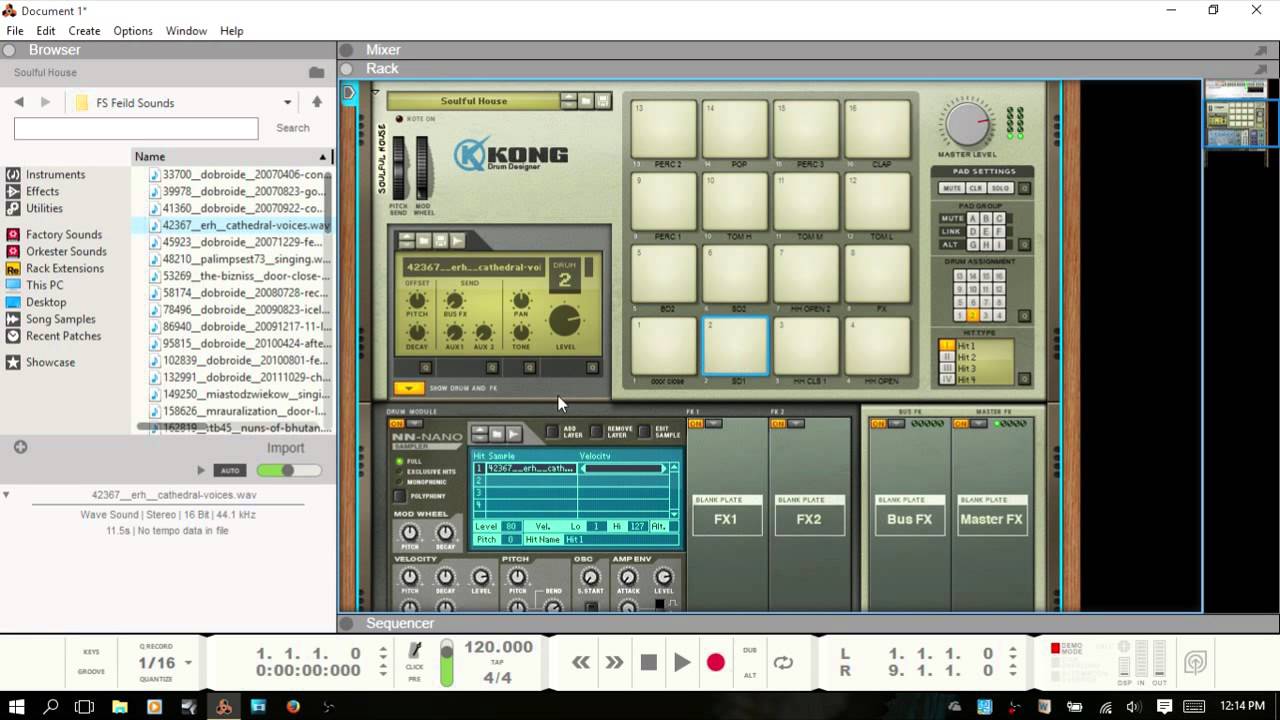Go up one folder level arrow

click(x=317, y=102)
